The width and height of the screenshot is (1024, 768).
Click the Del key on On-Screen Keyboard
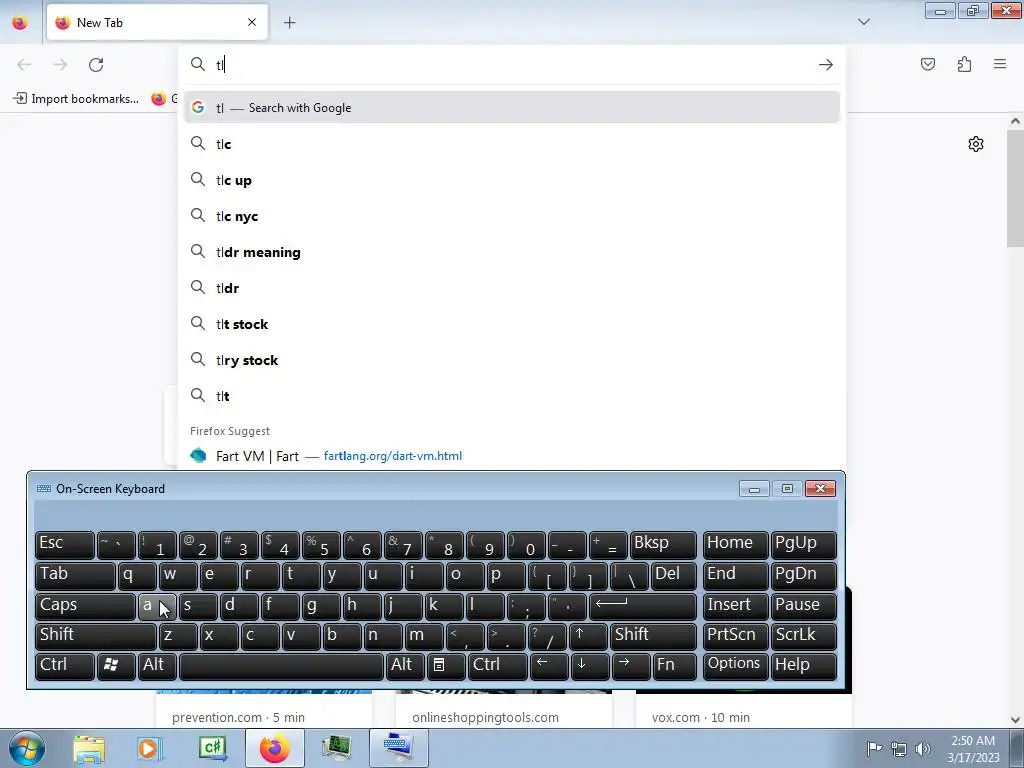coord(673,575)
